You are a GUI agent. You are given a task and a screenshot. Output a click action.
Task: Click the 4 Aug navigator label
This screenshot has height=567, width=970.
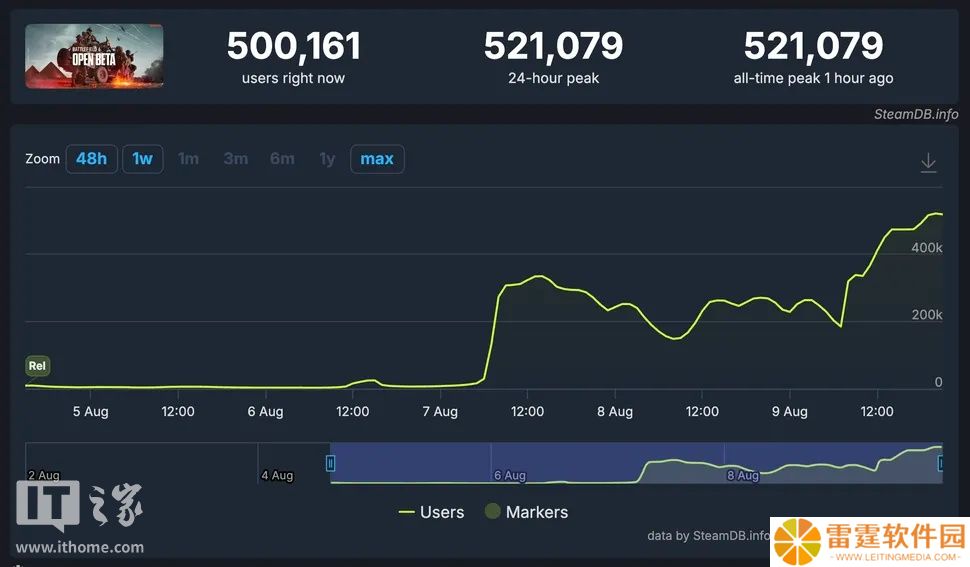coord(277,475)
